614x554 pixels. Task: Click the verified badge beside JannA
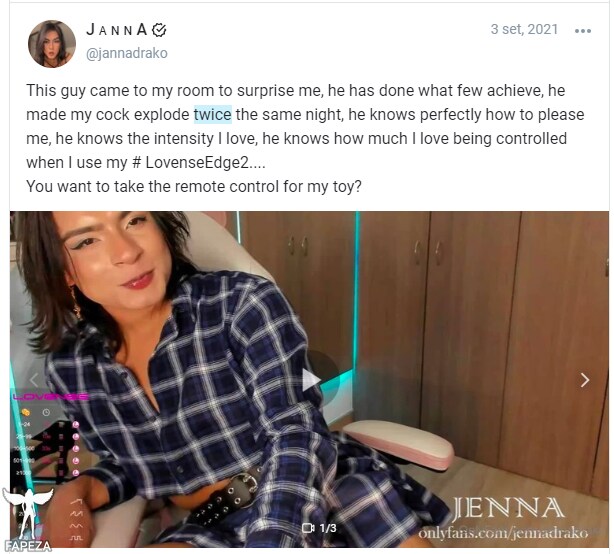pos(159,30)
